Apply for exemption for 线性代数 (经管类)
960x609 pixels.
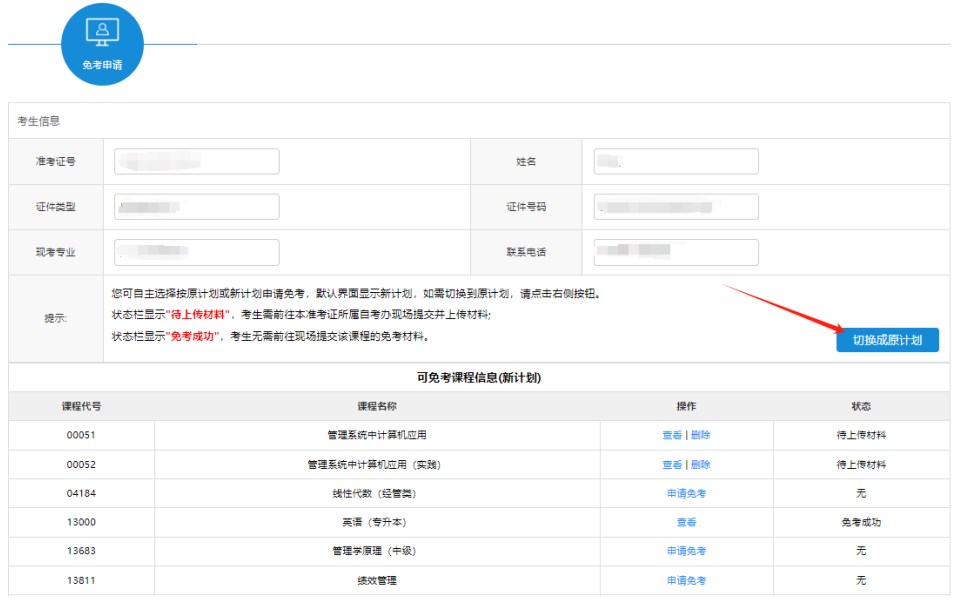click(x=686, y=494)
